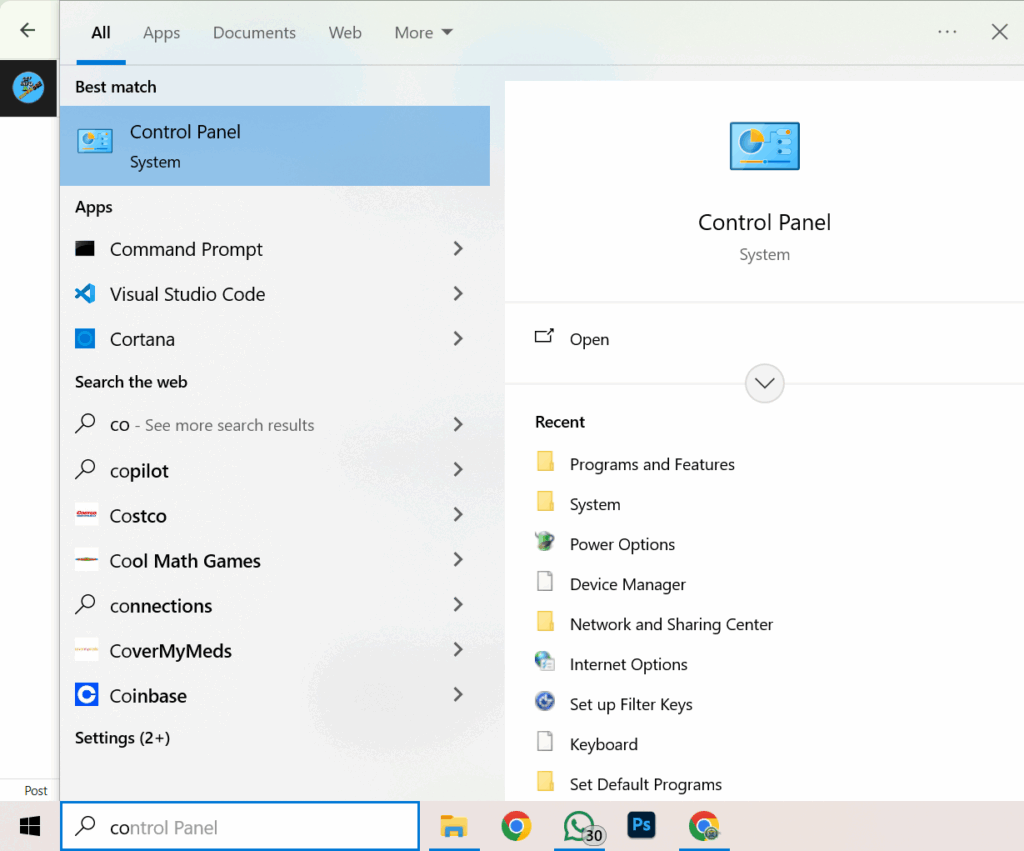
Task: Select the Control Panel best match result
Action: tap(275, 146)
